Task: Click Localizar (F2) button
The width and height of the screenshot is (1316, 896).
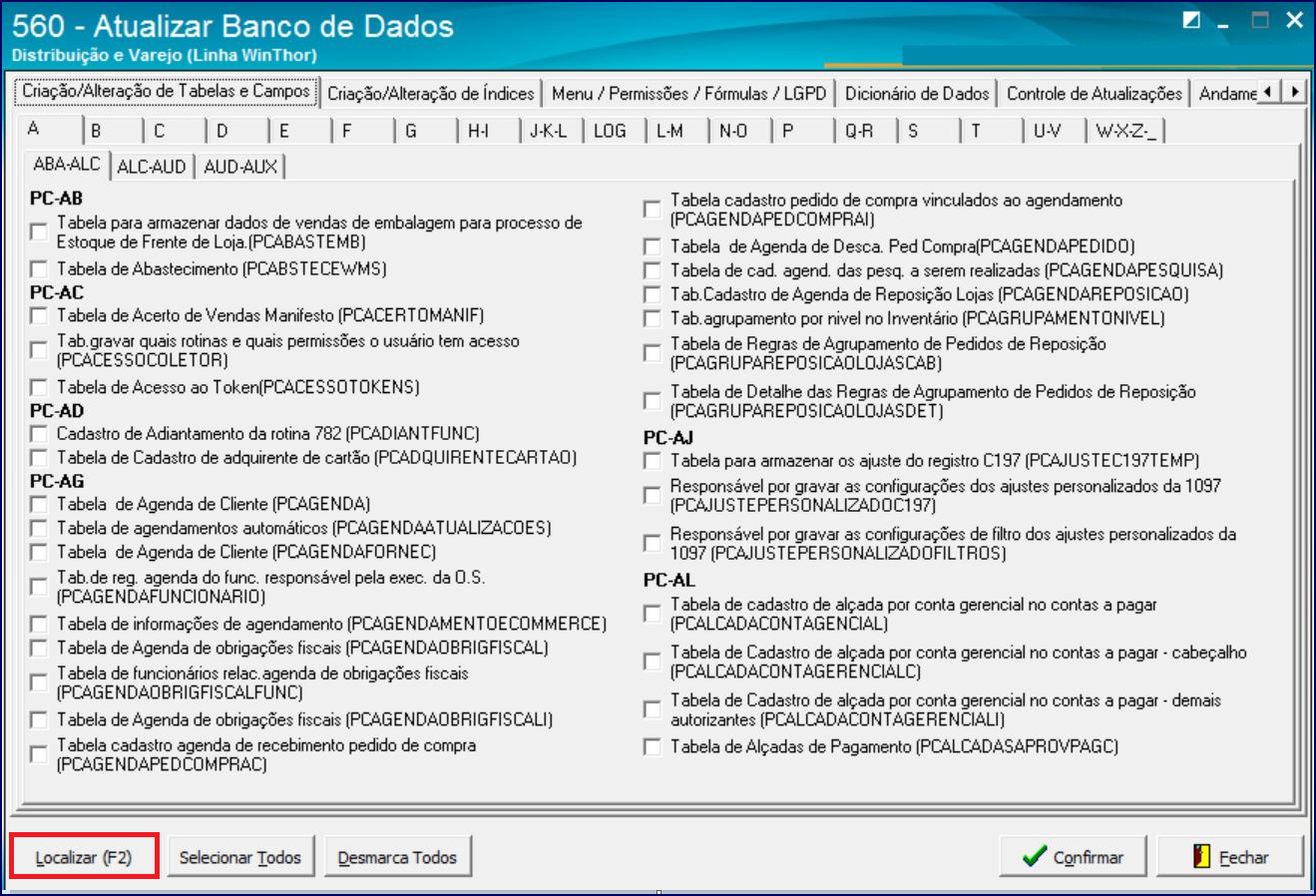Action: pyautogui.click(x=84, y=857)
